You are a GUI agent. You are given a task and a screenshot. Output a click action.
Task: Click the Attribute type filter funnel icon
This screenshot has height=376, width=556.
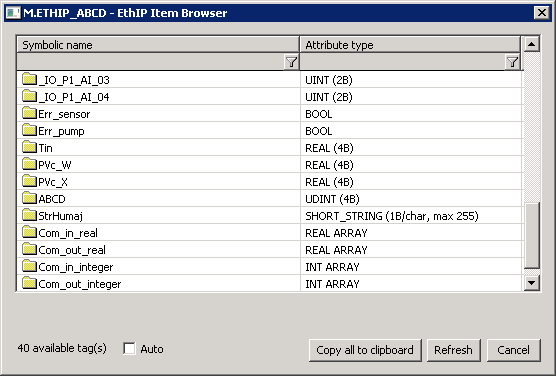512,62
